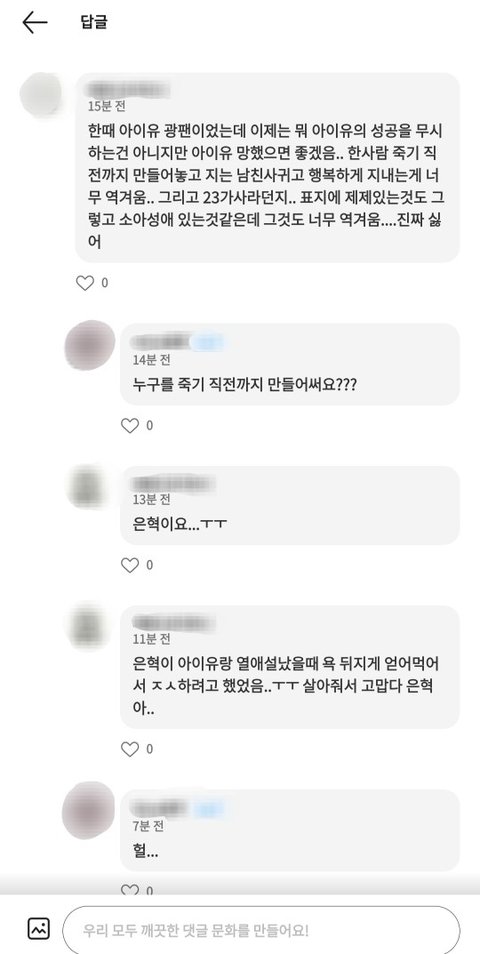Like the original comment posted 15분 전
This screenshot has height=954, width=480.
(85, 283)
